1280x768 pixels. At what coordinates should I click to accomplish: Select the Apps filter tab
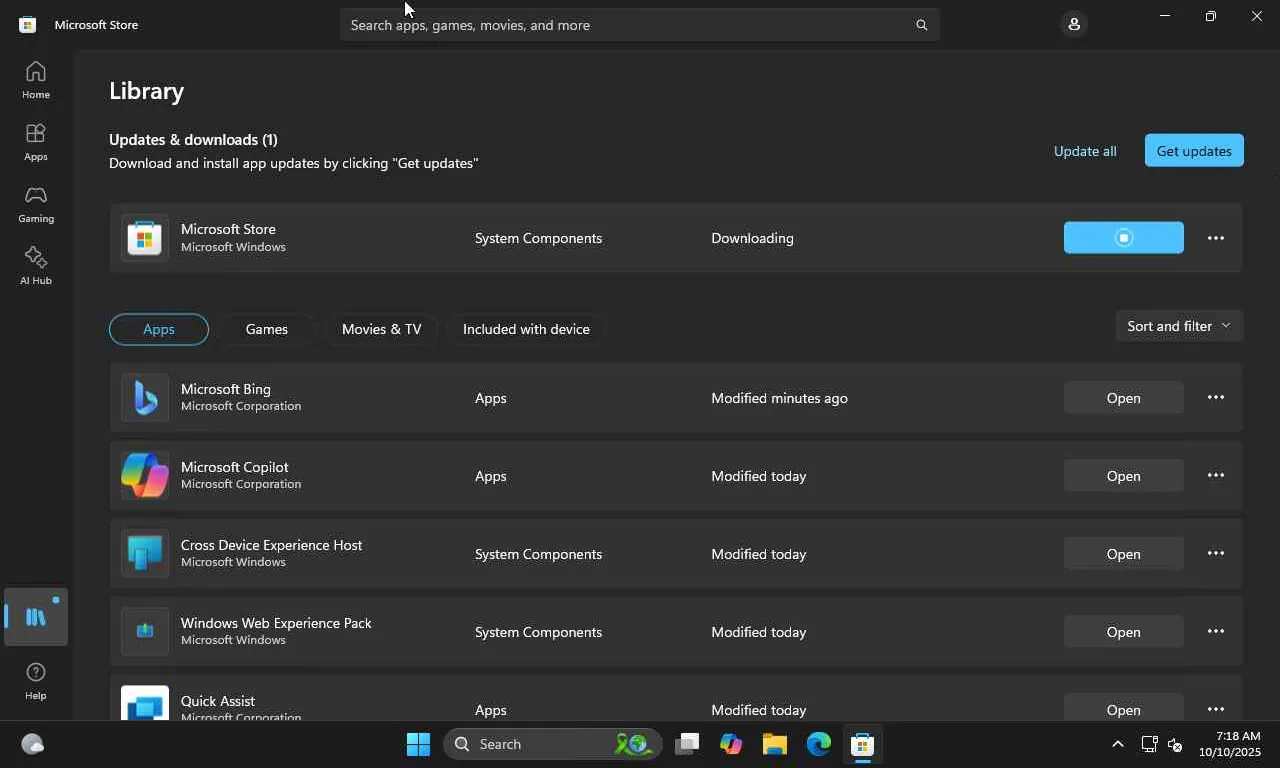pyautogui.click(x=159, y=329)
